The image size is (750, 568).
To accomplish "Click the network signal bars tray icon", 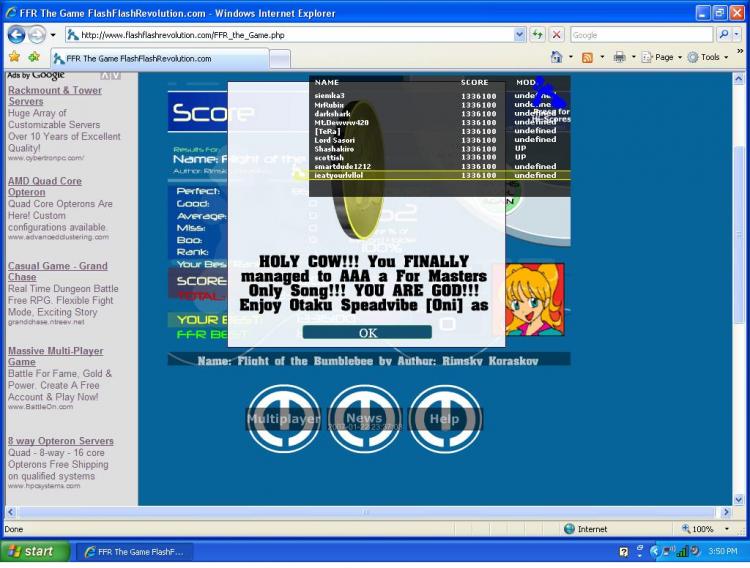I will 683,552.
